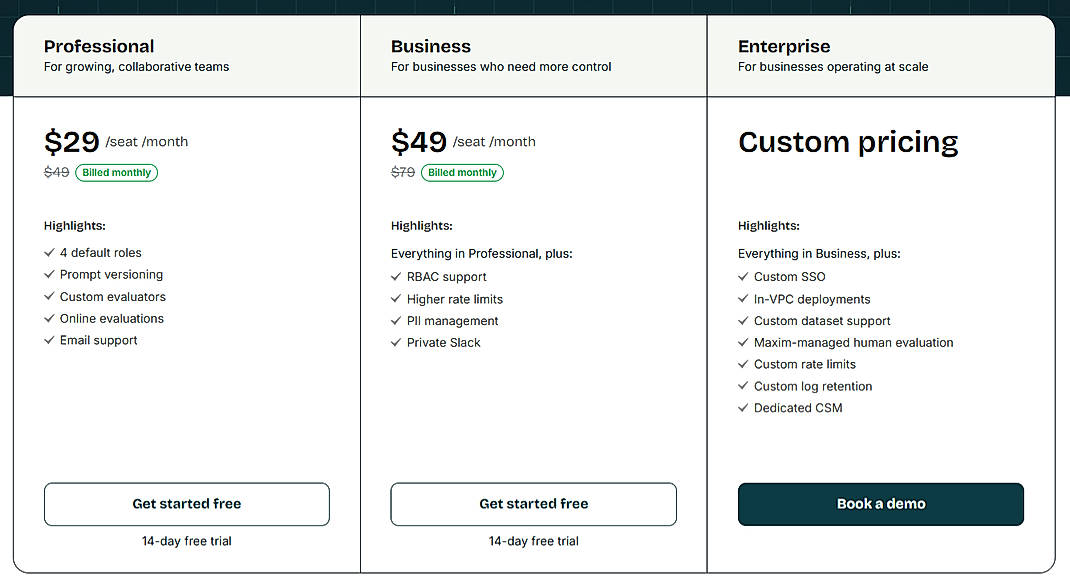1070x586 pixels.
Task: Click the In-VPC deployments text
Action: coord(812,299)
